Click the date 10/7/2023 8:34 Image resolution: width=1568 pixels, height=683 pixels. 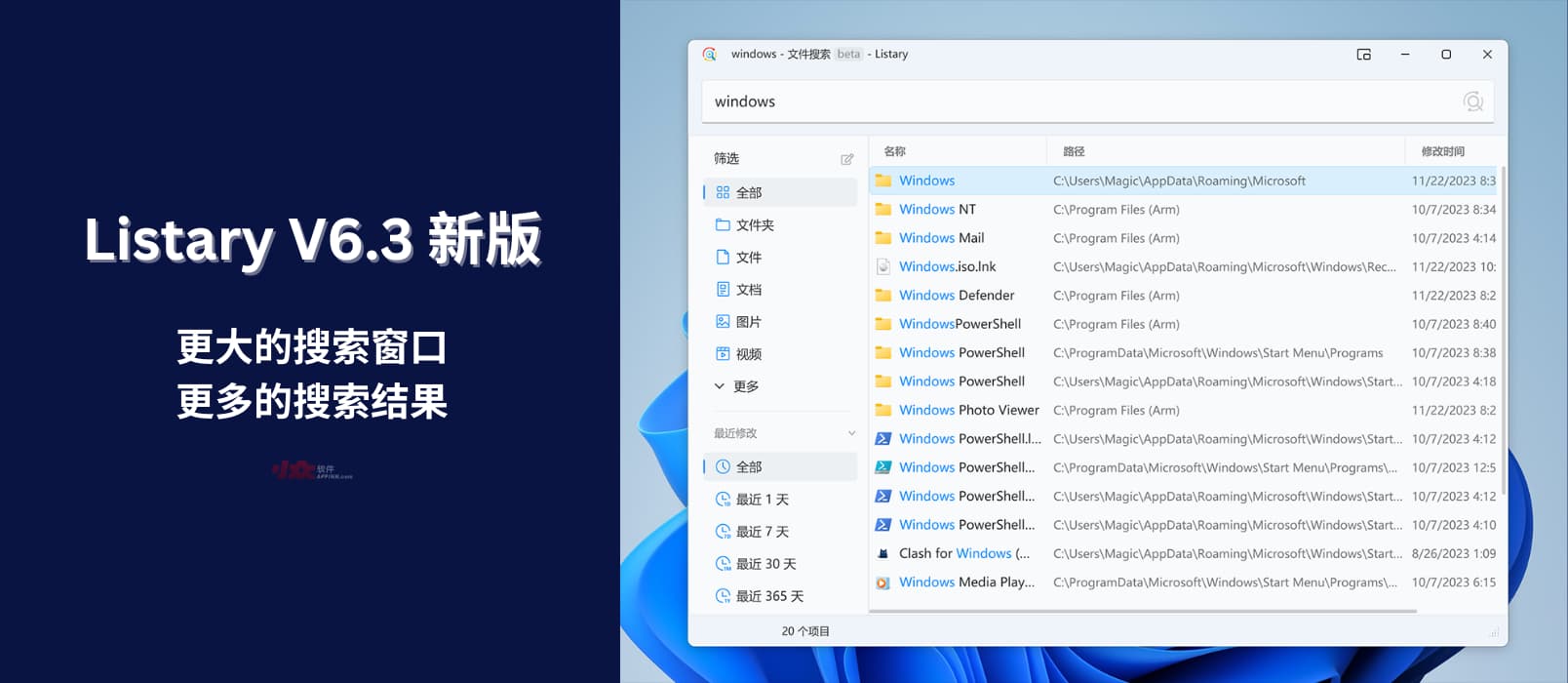tap(1454, 210)
